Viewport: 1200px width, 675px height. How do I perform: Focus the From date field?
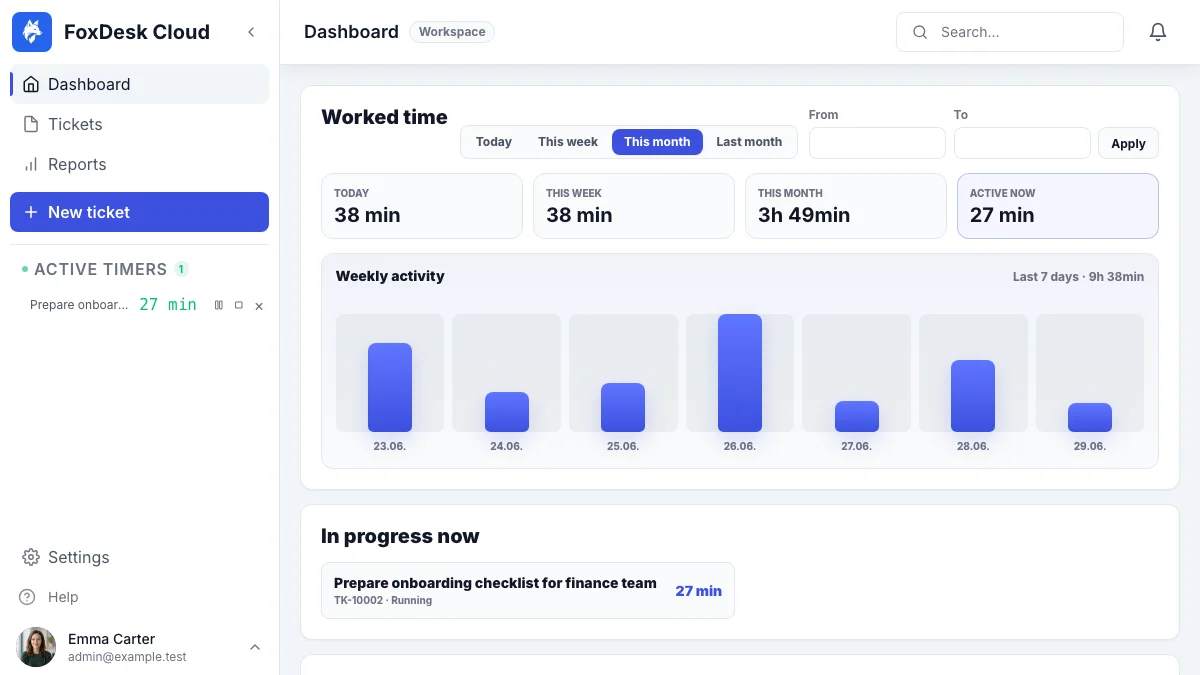877,143
